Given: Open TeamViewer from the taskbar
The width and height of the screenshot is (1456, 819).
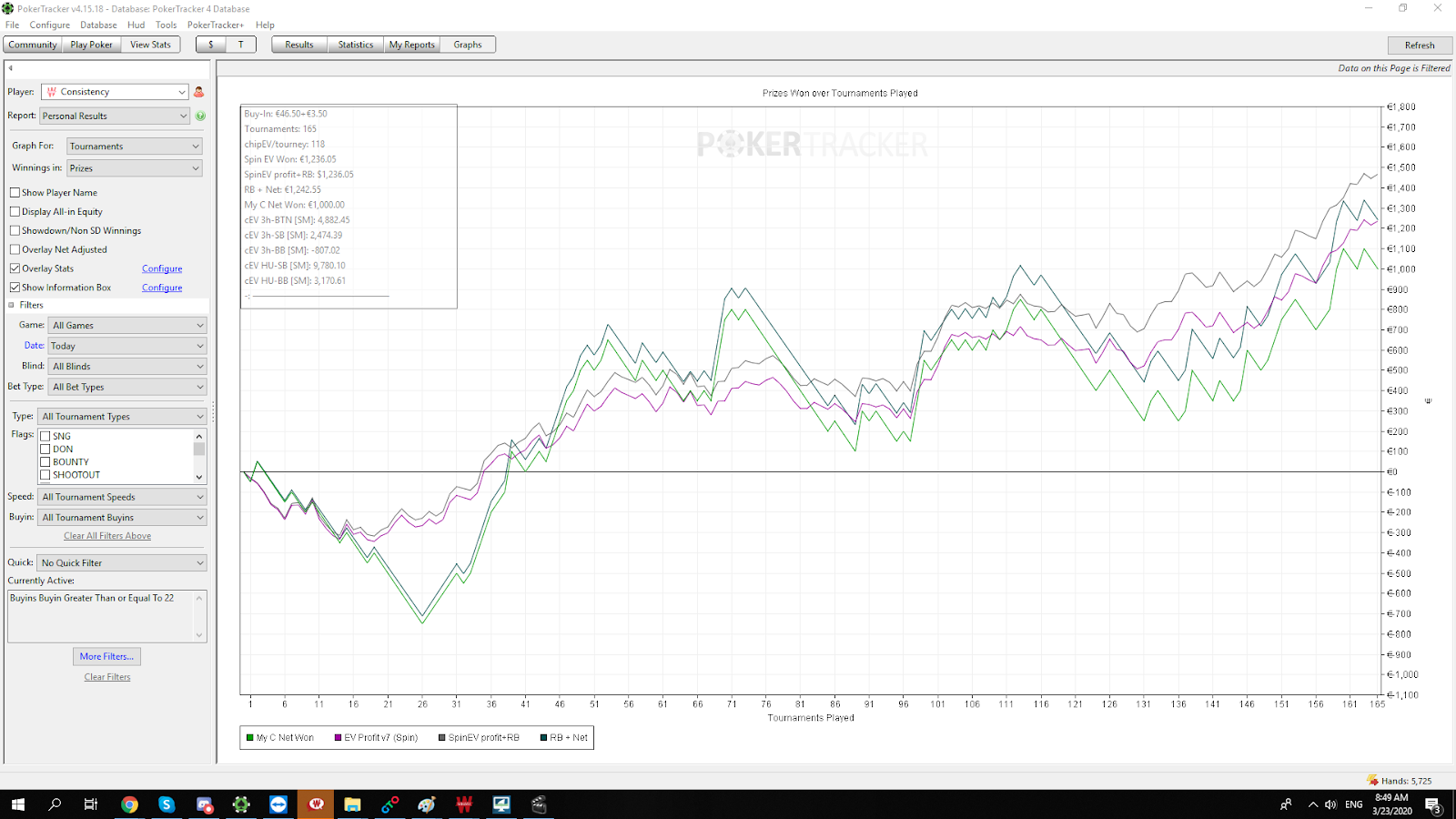Looking at the screenshot, I should point(278,804).
